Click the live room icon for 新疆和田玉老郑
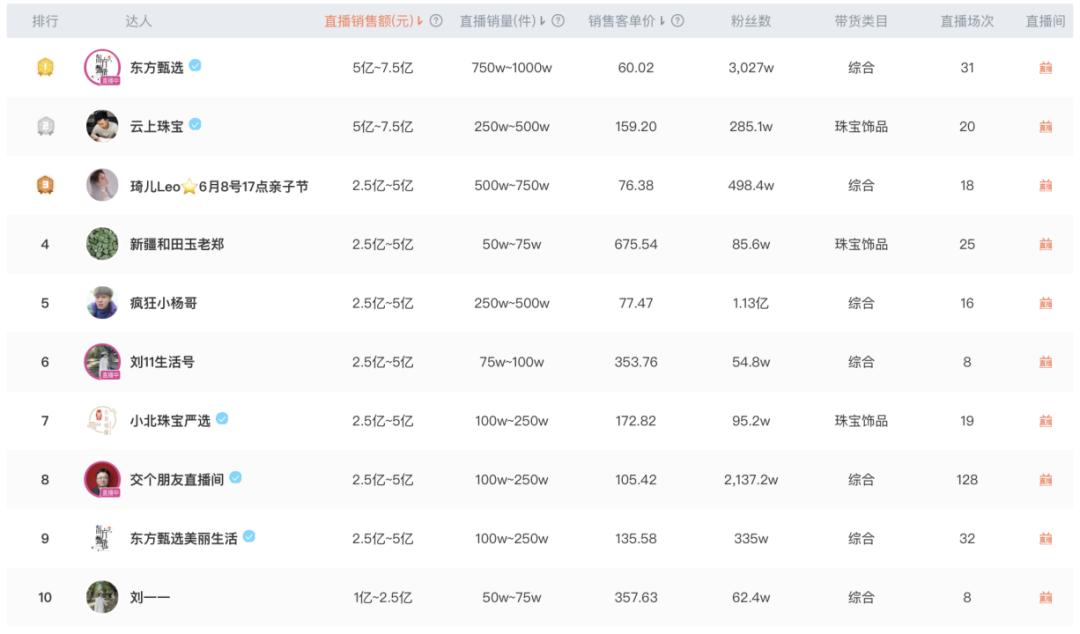Viewport: 1080px width, 634px height. [1046, 244]
